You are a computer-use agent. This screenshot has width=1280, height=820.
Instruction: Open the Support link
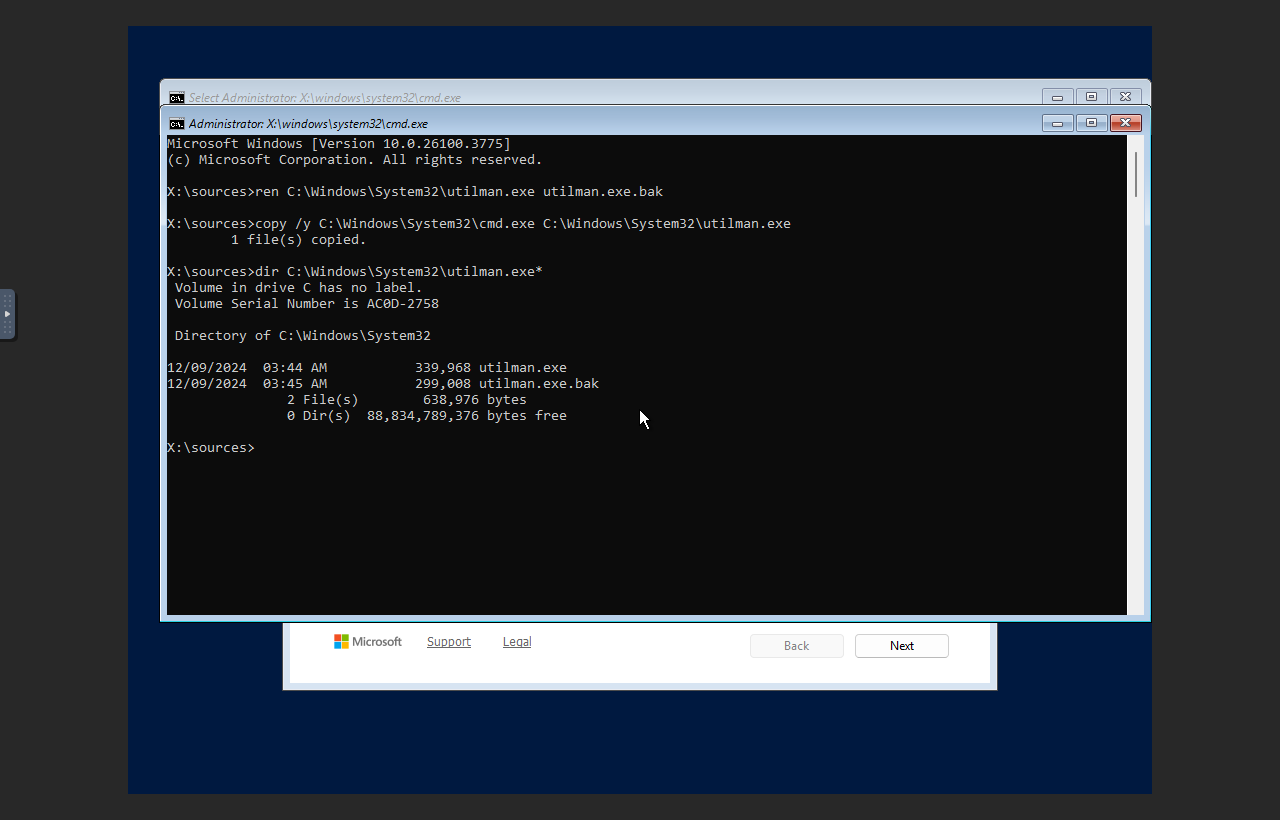449,642
